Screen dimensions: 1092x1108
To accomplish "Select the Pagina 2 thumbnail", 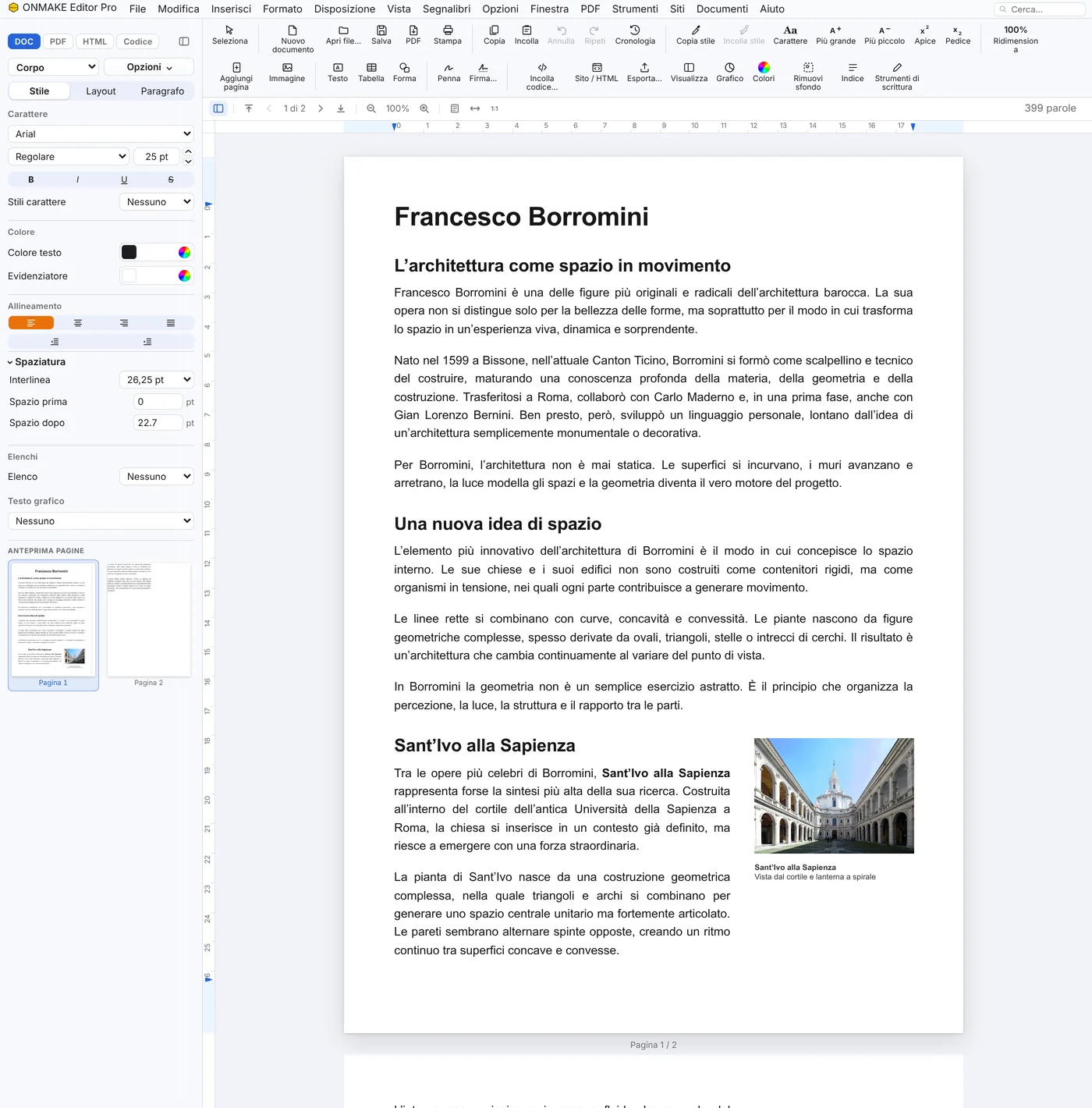I will coord(149,625).
